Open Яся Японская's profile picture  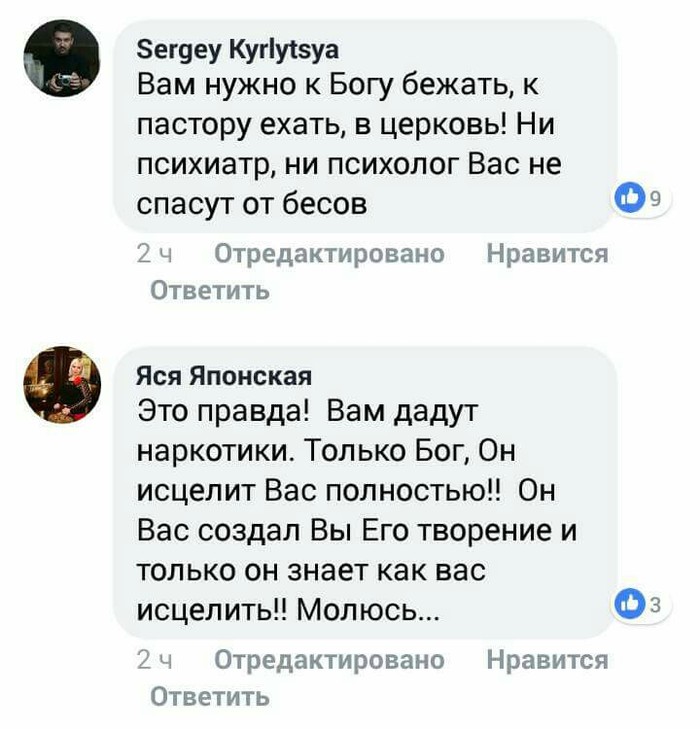[62, 385]
